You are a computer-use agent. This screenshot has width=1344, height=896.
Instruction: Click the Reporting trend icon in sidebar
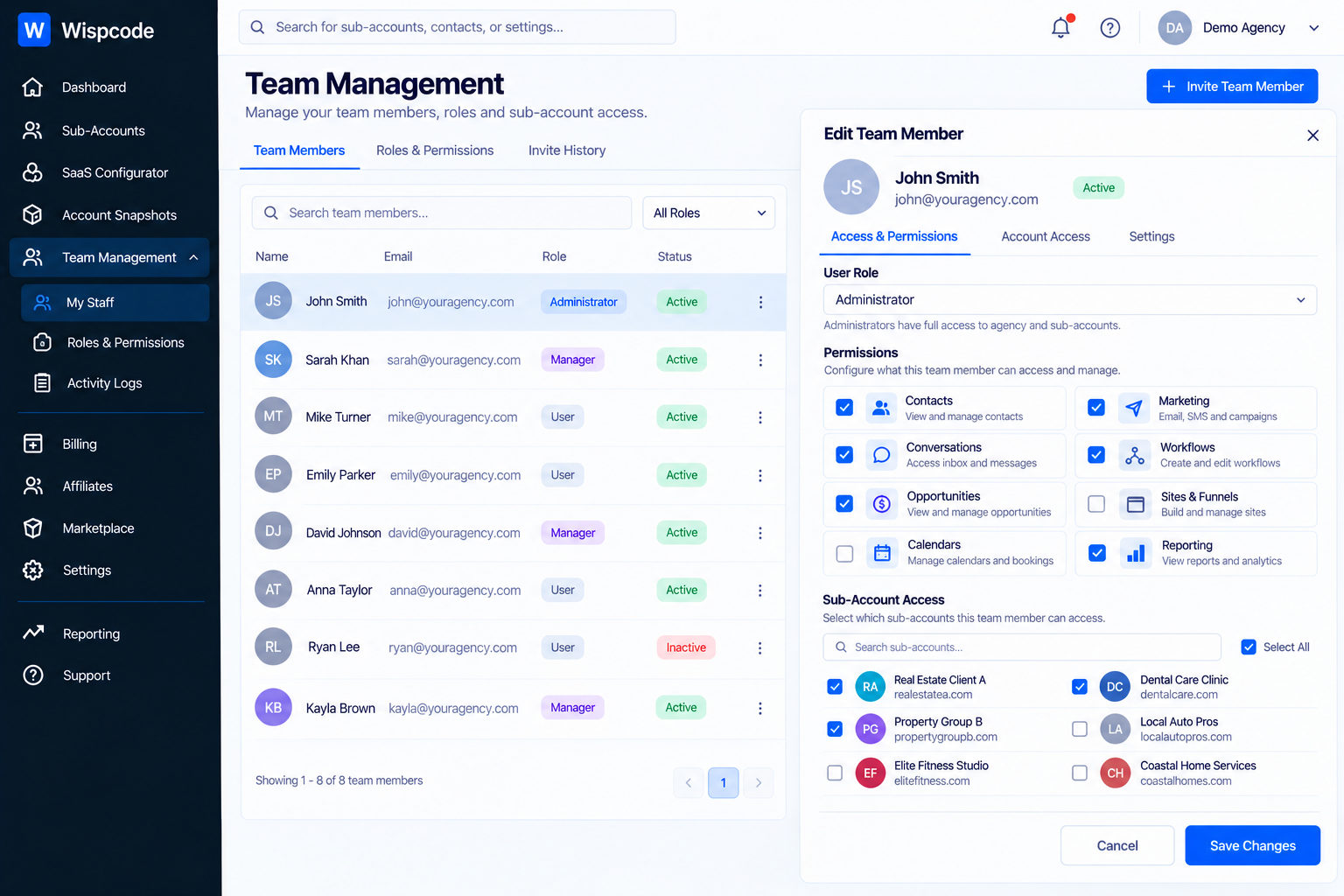click(x=32, y=633)
